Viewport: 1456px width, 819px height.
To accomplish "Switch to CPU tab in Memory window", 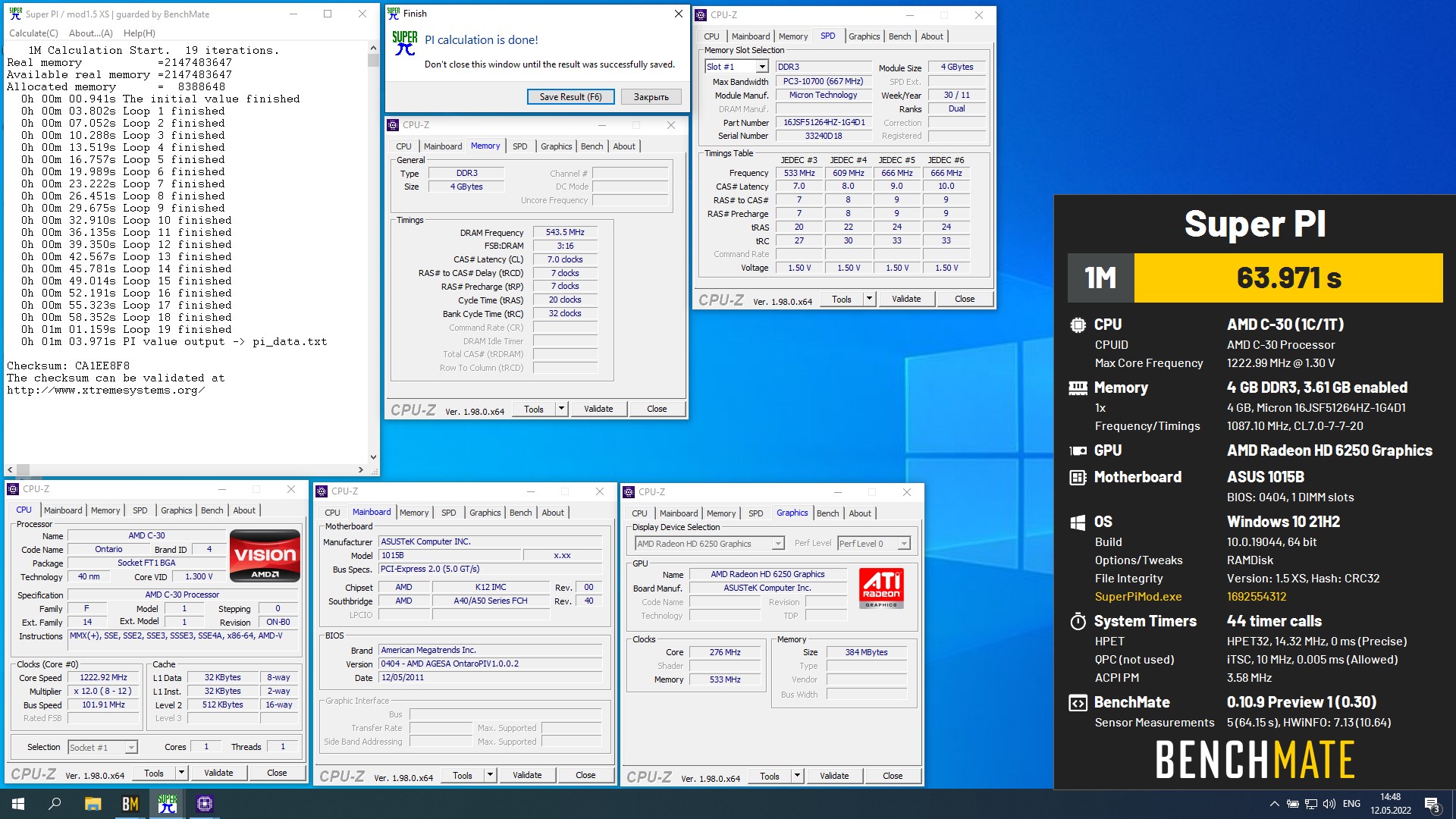I will coord(403,146).
